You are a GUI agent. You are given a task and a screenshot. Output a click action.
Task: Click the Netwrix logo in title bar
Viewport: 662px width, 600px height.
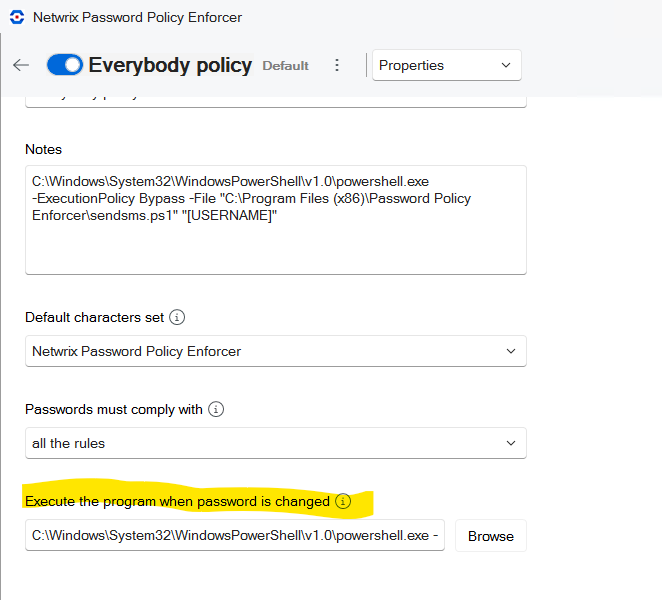coord(18,18)
